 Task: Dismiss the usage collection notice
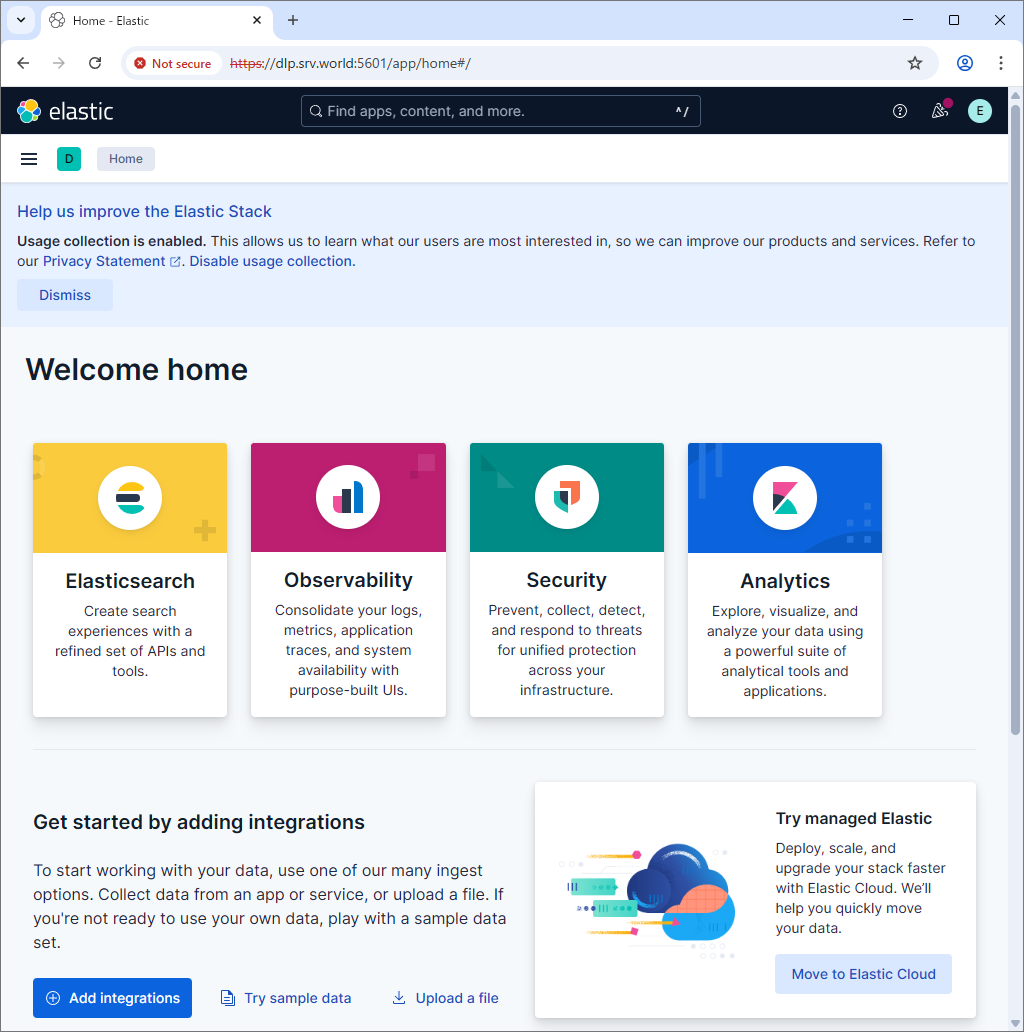click(65, 295)
